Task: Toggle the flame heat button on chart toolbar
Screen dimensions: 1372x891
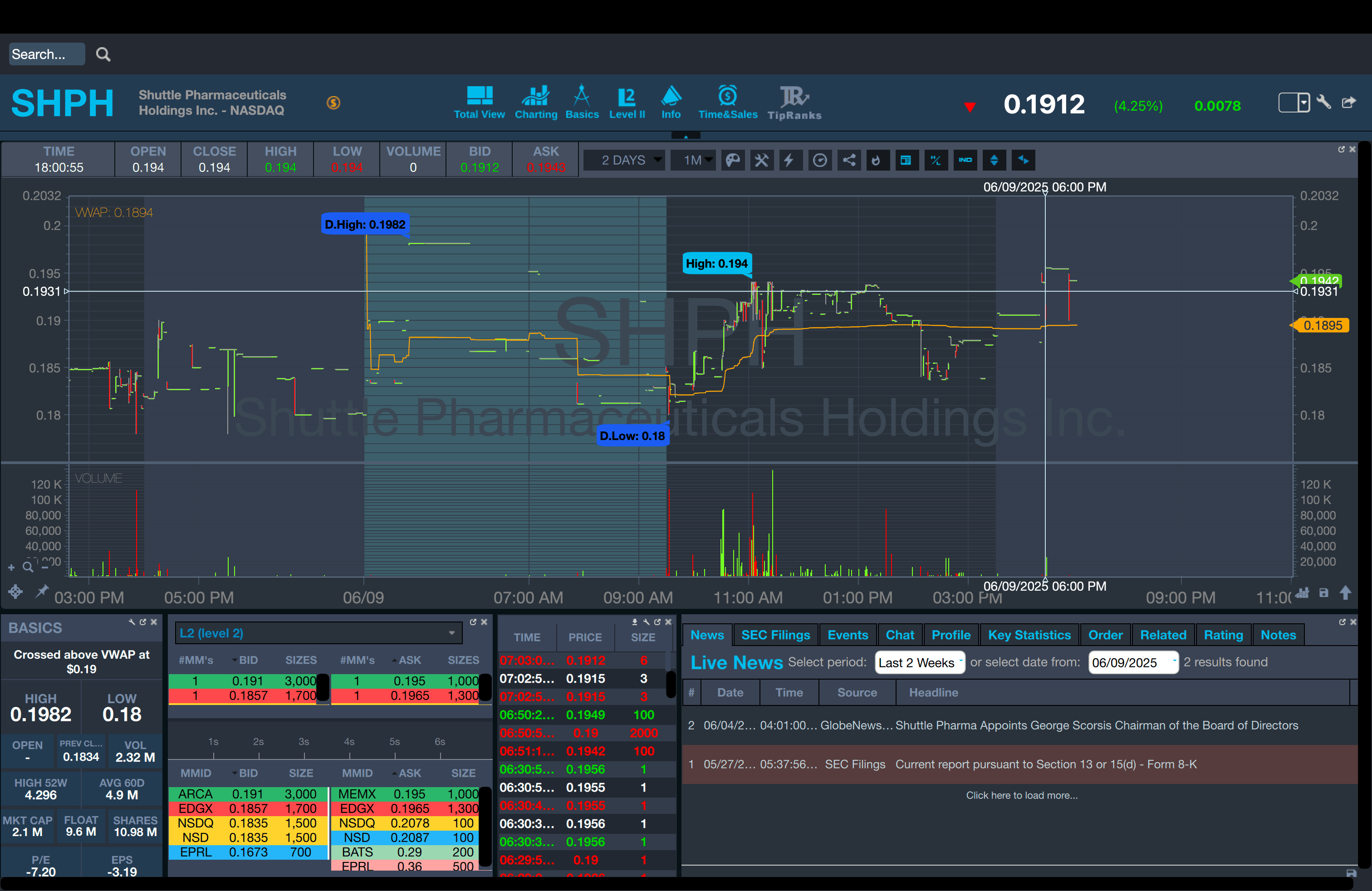Action: click(877, 160)
